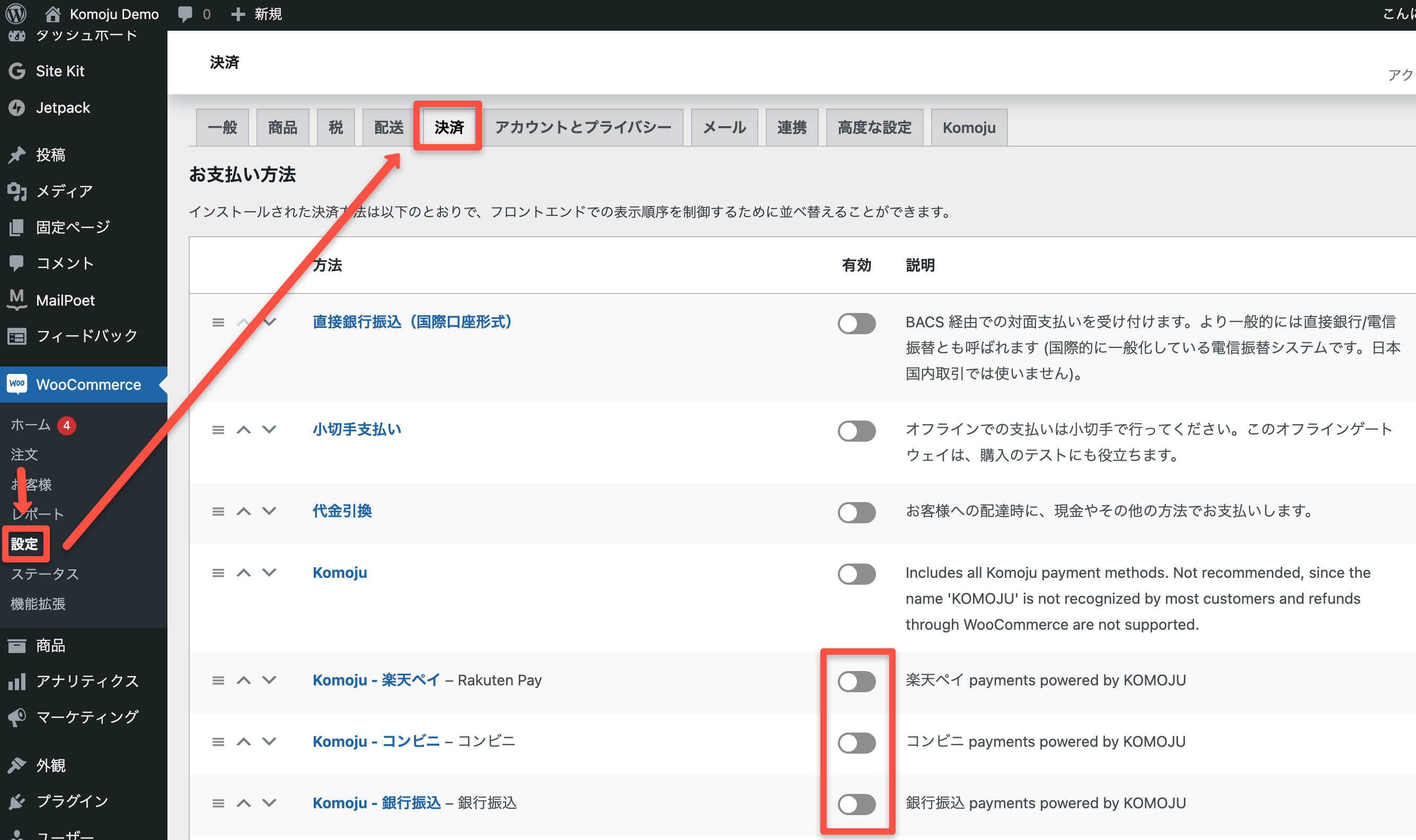Image resolution: width=1416 pixels, height=840 pixels.
Task: Open ステータス submenu under WooCommerce
Action: (x=45, y=574)
